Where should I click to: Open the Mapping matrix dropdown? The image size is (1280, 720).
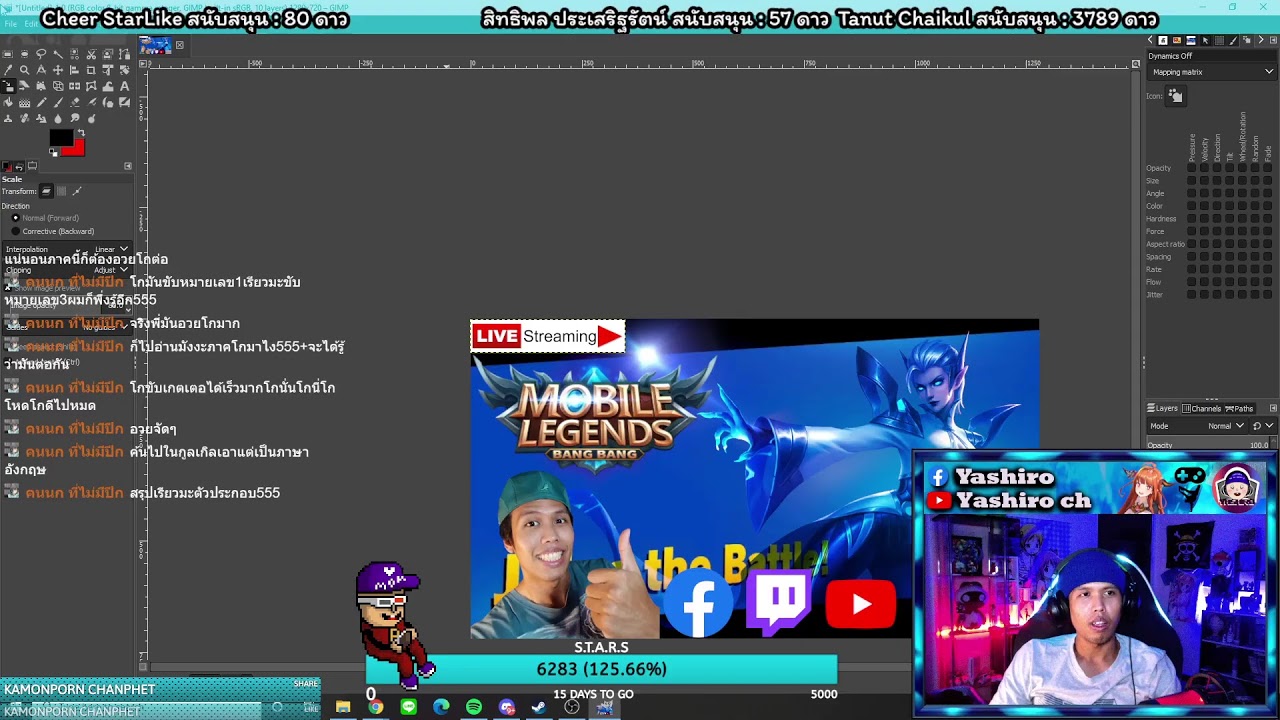tap(1212, 72)
